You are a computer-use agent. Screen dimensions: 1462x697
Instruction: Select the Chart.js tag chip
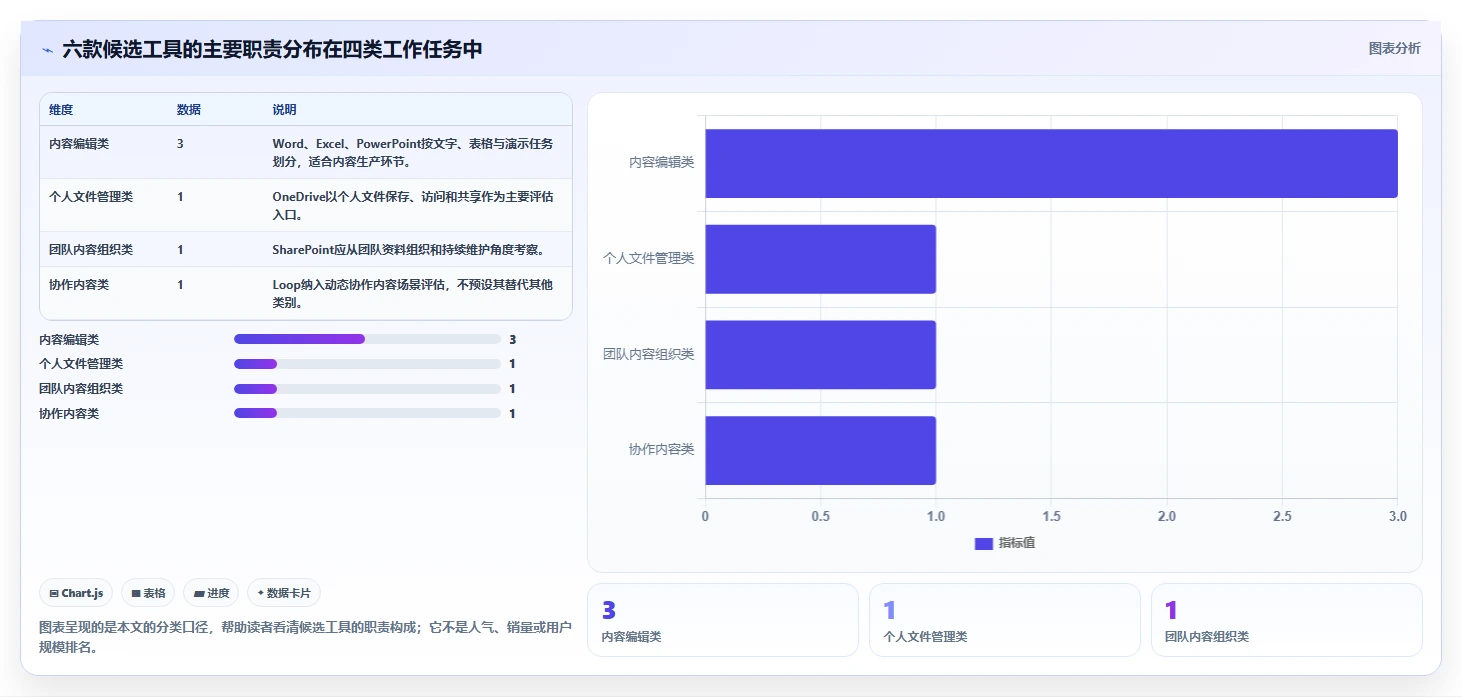[x=76, y=593]
